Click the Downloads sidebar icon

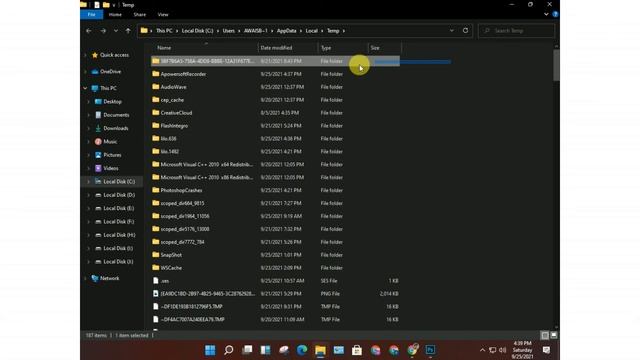point(98,128)
